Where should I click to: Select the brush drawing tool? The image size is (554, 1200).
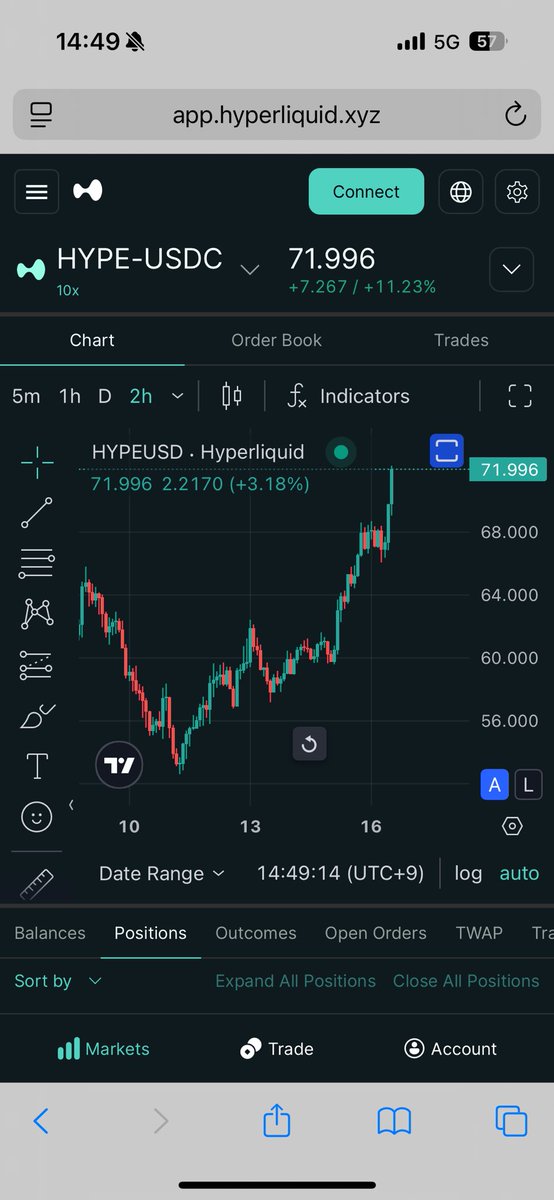(37, 716)
